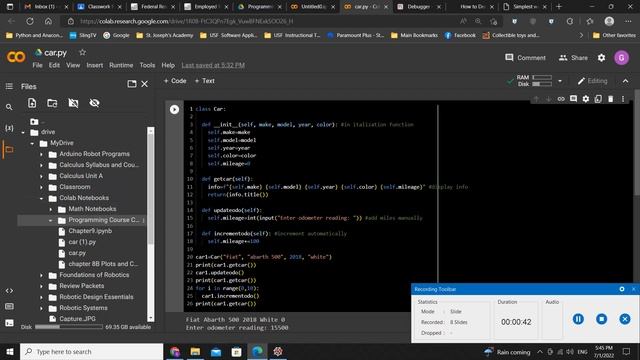Open command palette sidebar icon

tap(9, 307)
